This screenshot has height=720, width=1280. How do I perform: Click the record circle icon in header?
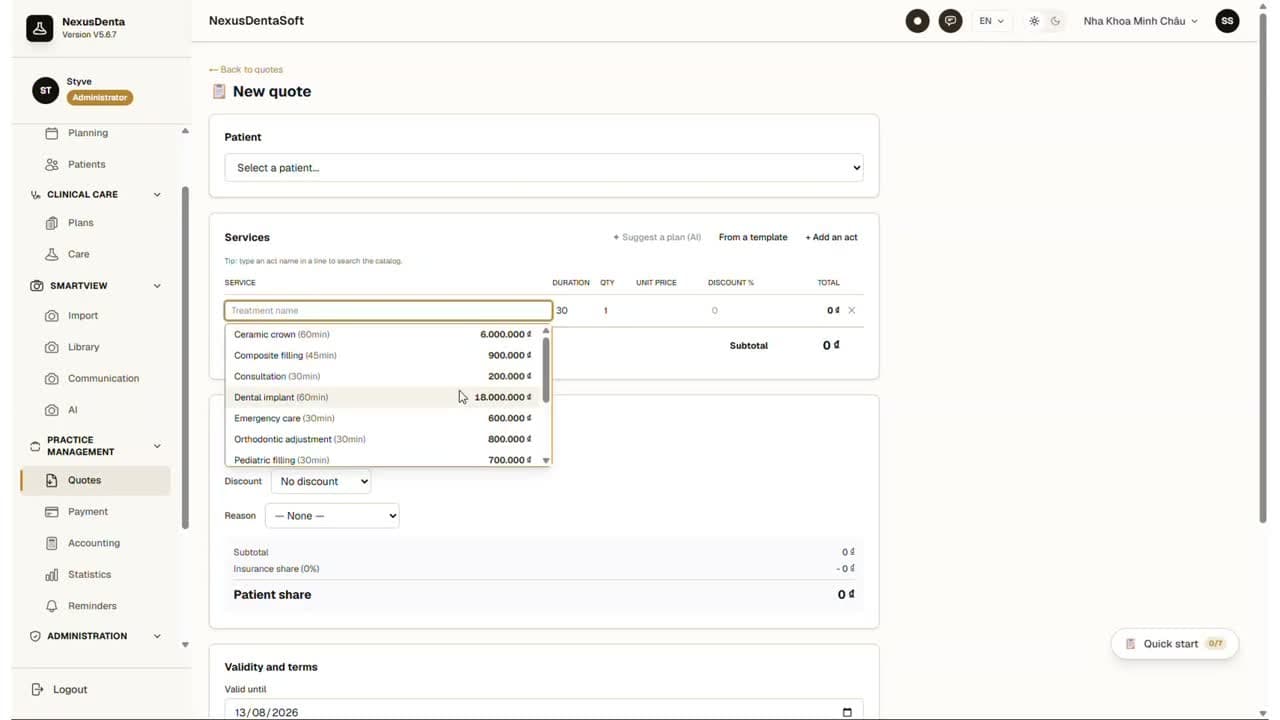click(917, 21)
